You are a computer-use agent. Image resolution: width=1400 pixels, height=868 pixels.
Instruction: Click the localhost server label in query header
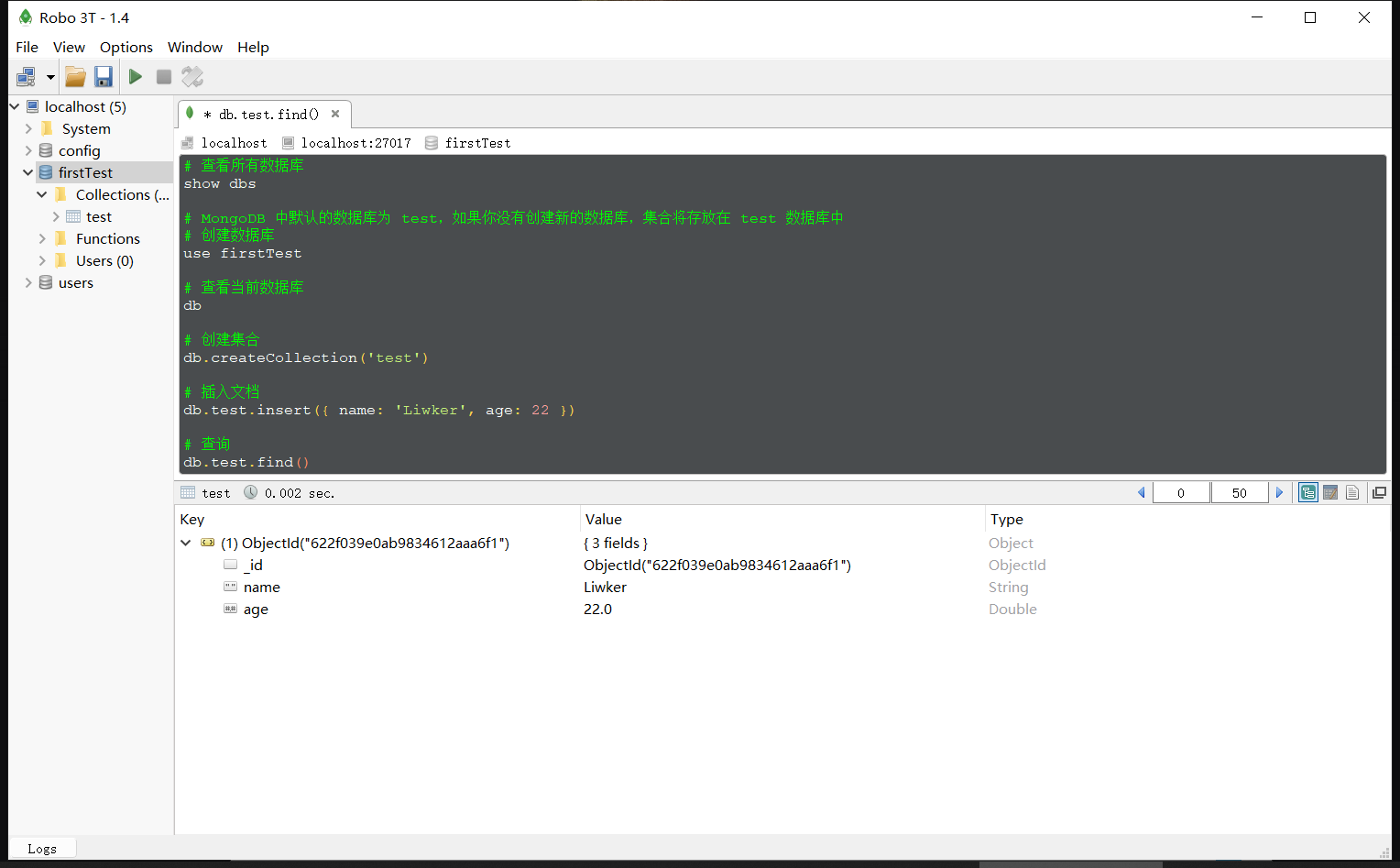click(234, 143)
